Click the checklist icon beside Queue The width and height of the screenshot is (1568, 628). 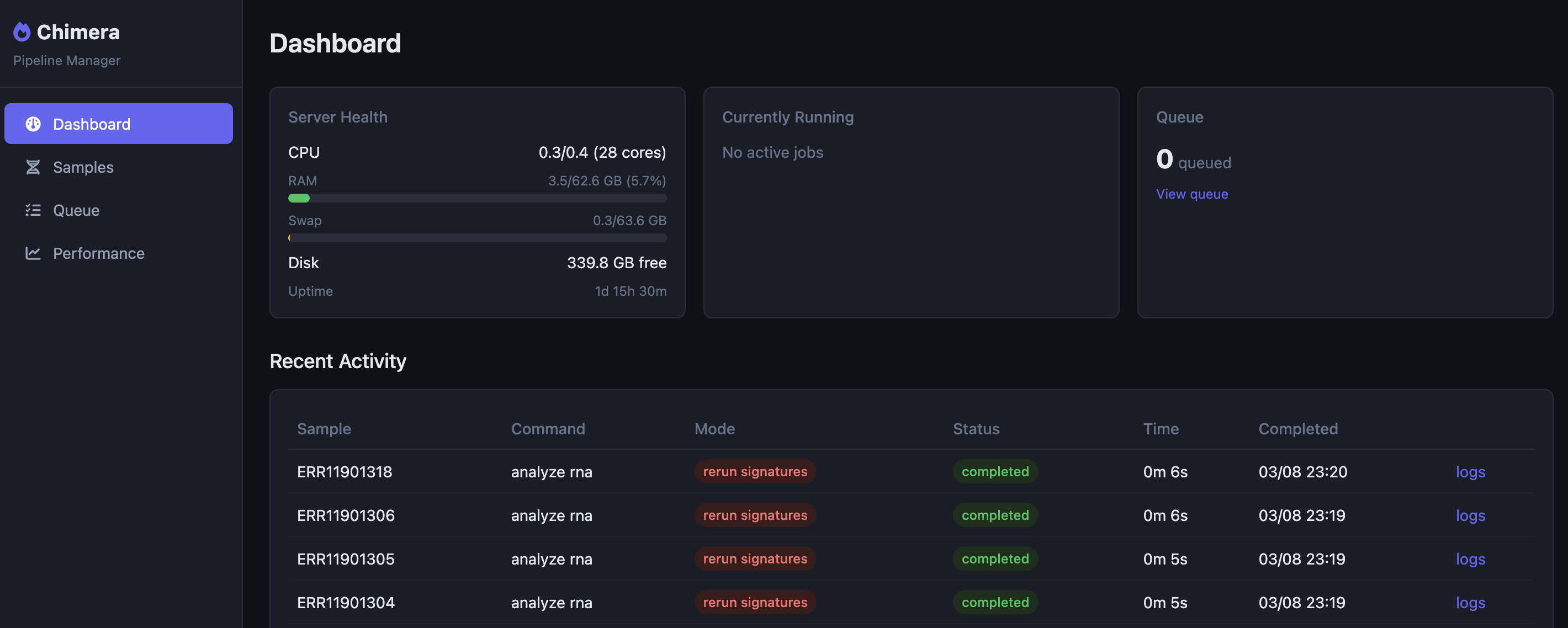(x=34, y=210)
